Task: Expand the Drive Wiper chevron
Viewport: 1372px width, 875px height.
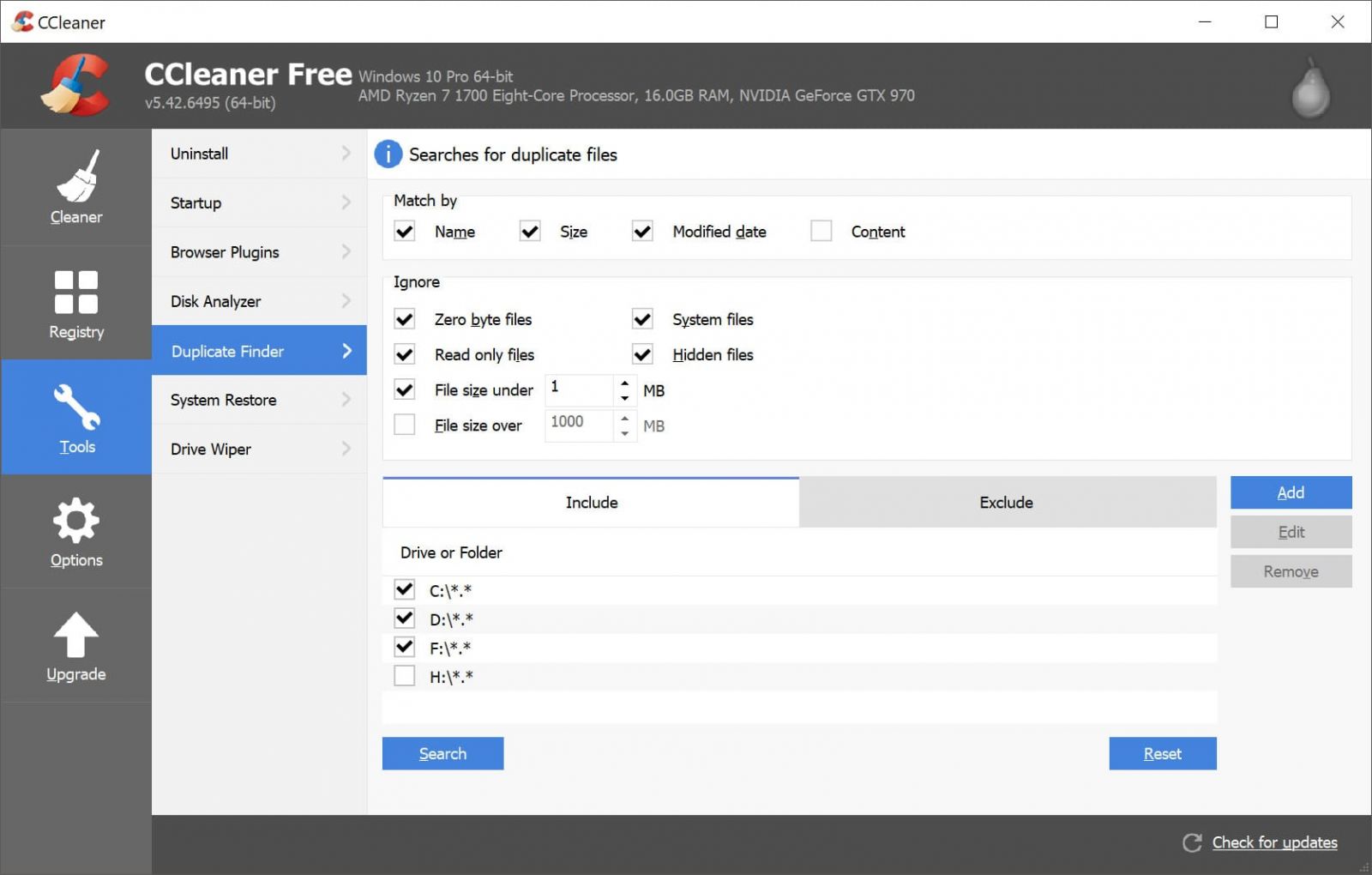Action: tap(346, 449)
